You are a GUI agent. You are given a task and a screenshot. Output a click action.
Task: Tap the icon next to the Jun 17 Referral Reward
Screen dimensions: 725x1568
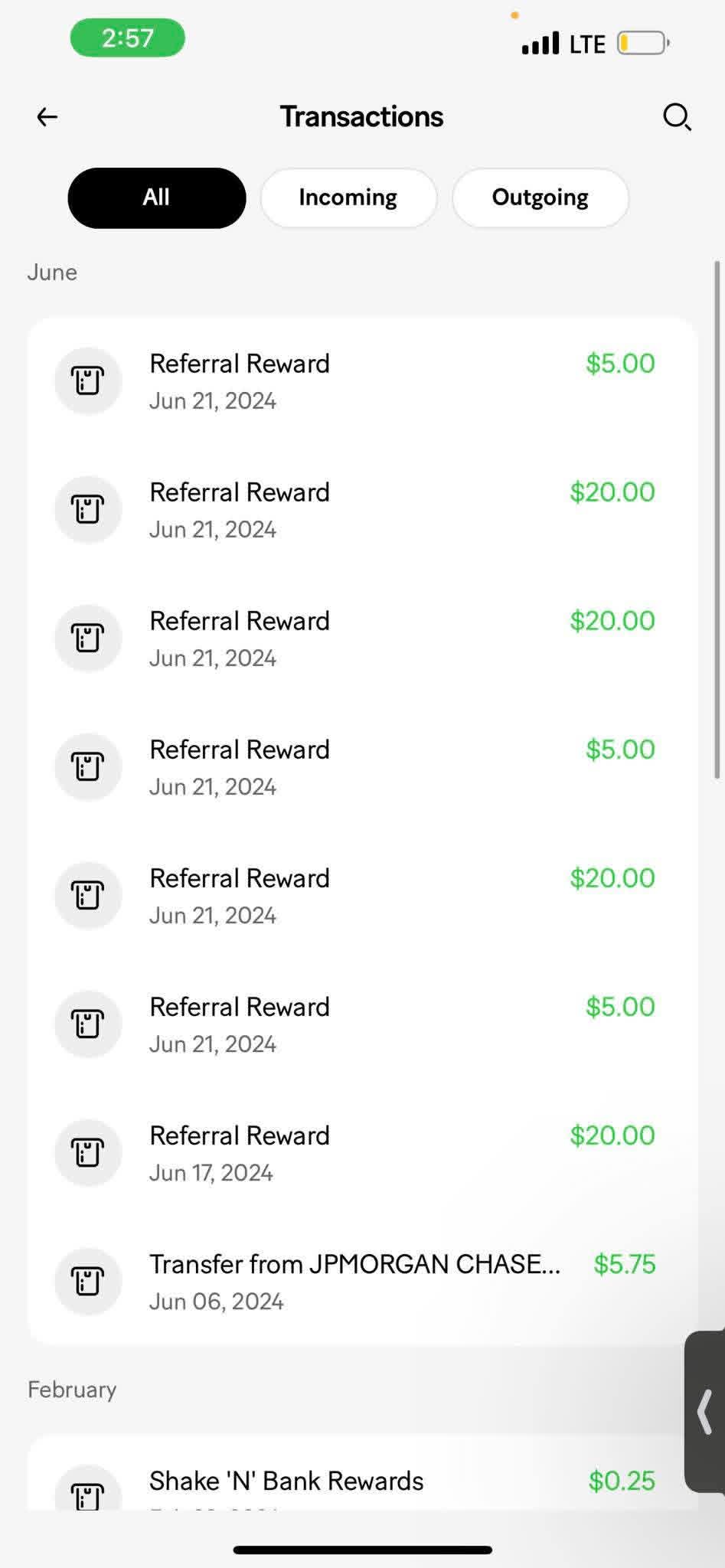(88, 1152)
